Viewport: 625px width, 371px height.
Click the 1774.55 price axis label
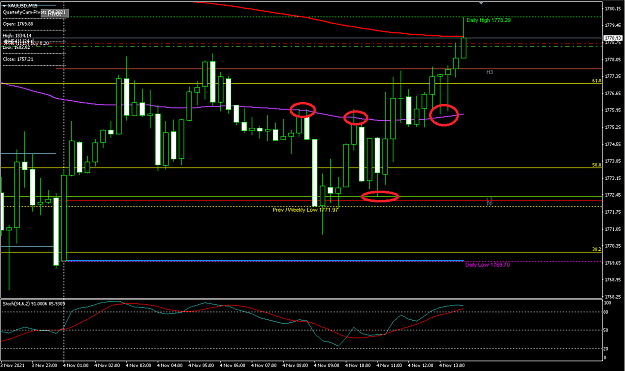(613, 144)
